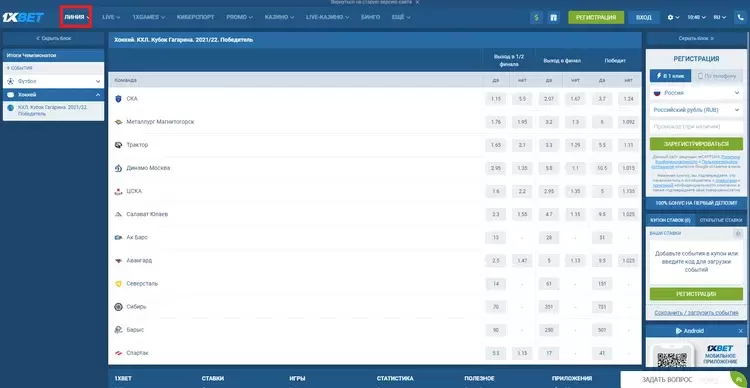This screenshot has width=750, height=388.
Task: Close the Android app banner
Action: (741, 331)
